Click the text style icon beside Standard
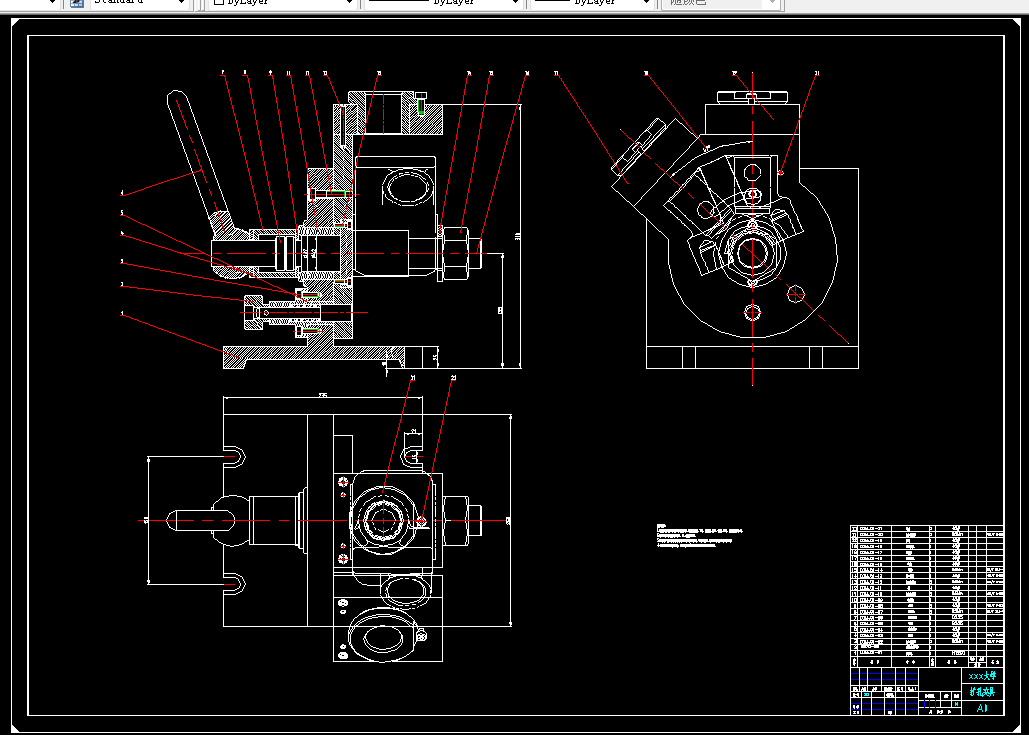Viewport: 1029px width, 735px height. point(77,3)
